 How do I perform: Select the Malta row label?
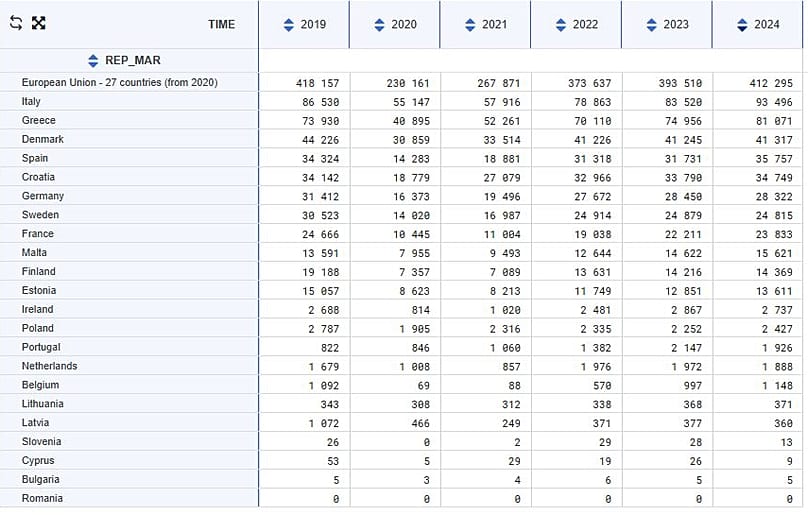pos(34,252)
